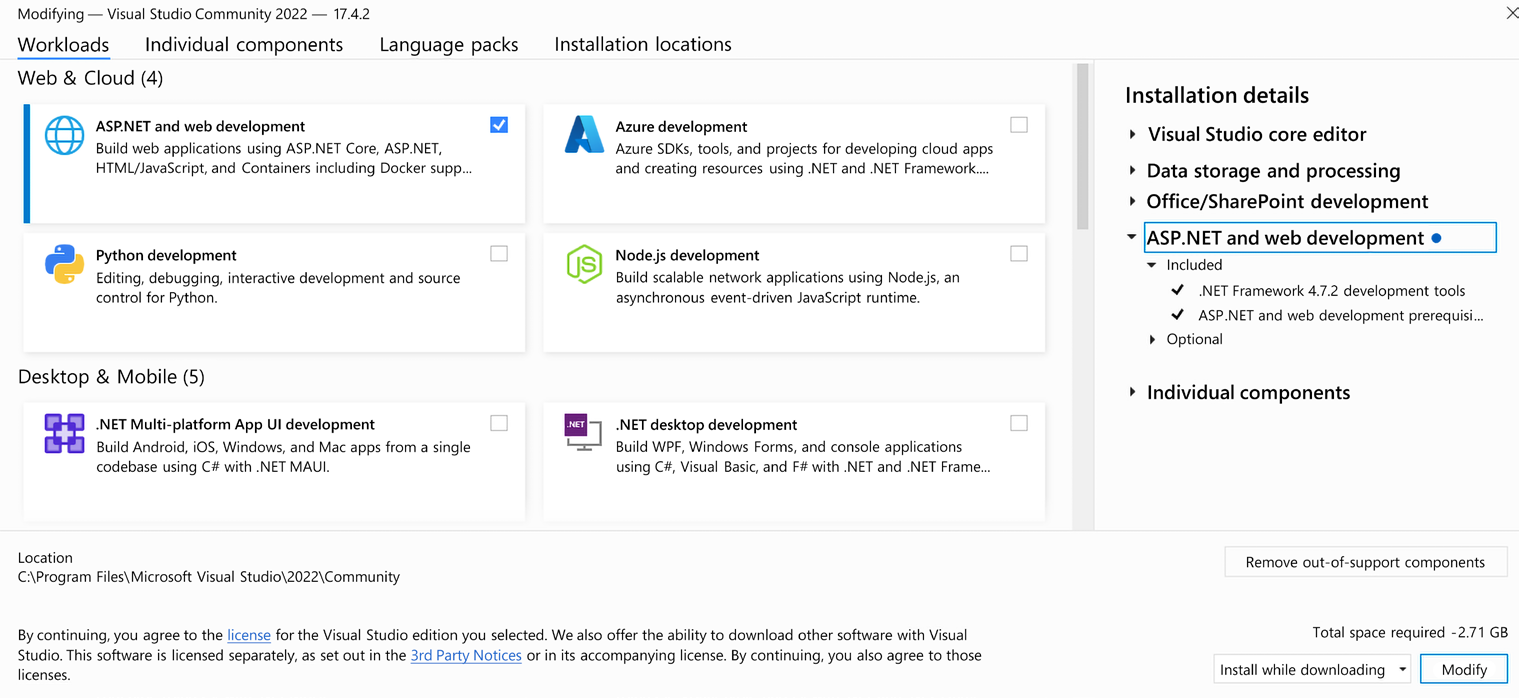
Task: Click the Web & Cloud (4) heading
Action: point(90,78)
